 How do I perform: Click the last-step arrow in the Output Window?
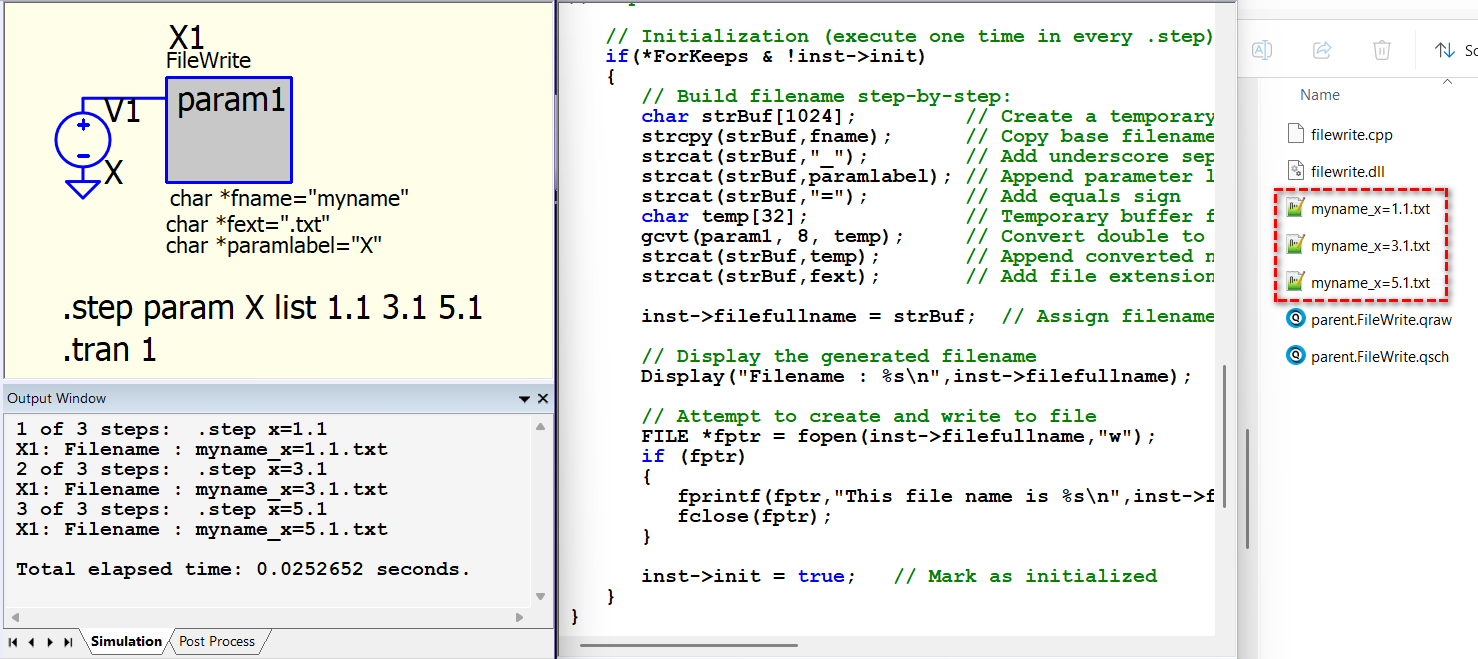coord(66,641)
